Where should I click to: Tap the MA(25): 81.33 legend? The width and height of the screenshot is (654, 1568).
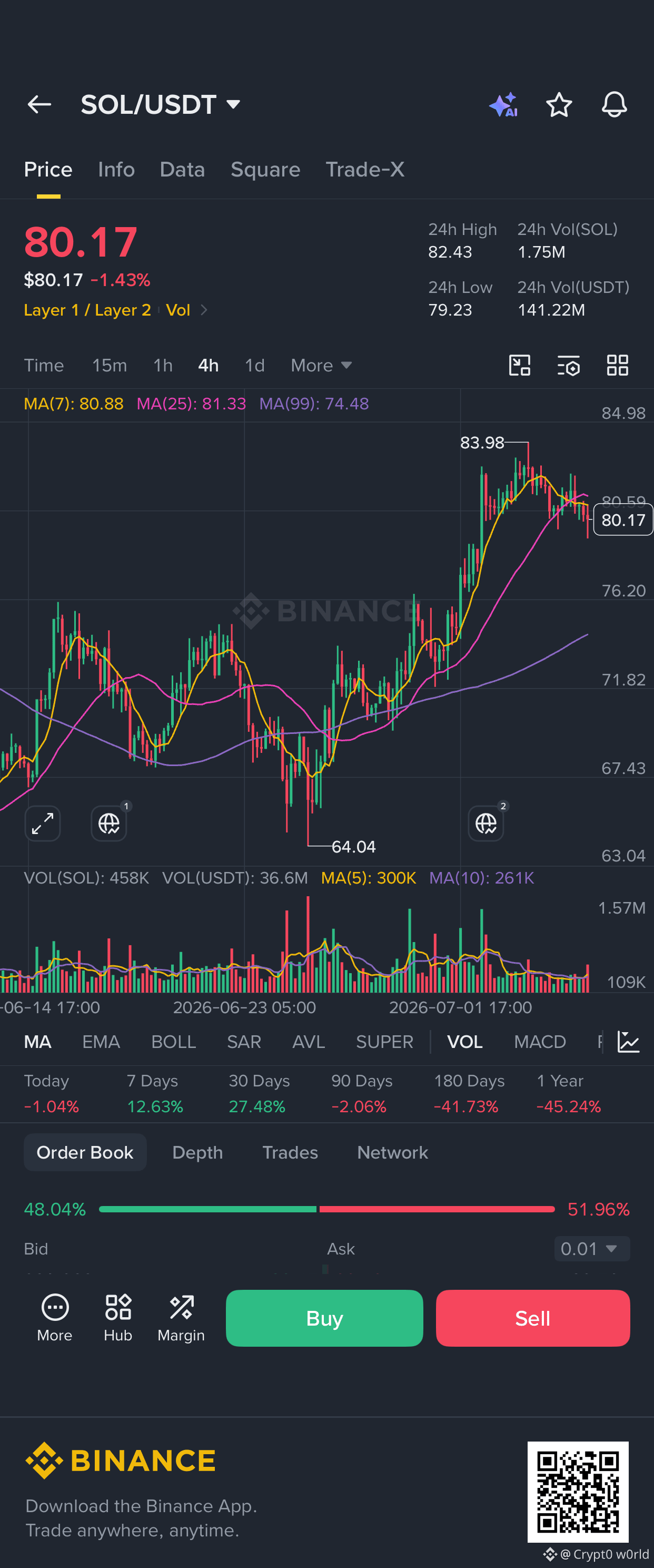[191, 404]
